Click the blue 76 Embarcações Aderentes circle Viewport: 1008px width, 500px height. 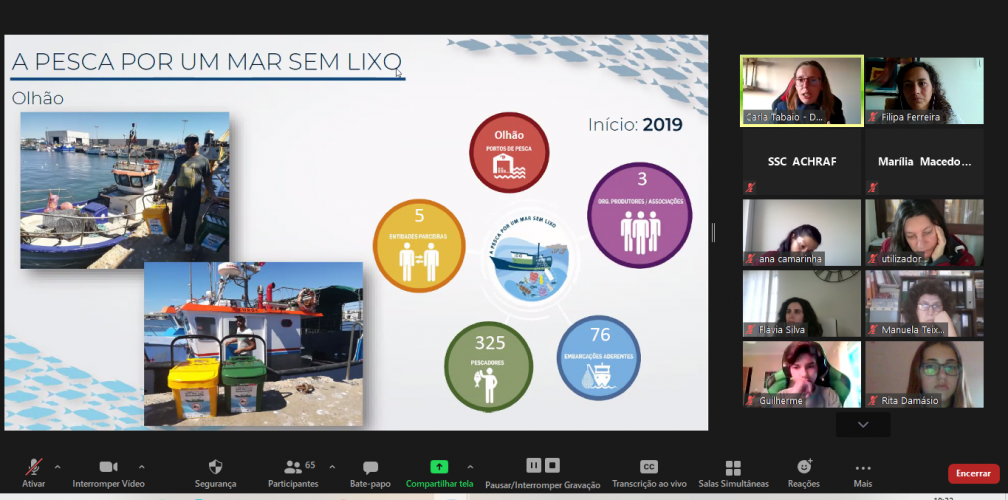[599, 358]
